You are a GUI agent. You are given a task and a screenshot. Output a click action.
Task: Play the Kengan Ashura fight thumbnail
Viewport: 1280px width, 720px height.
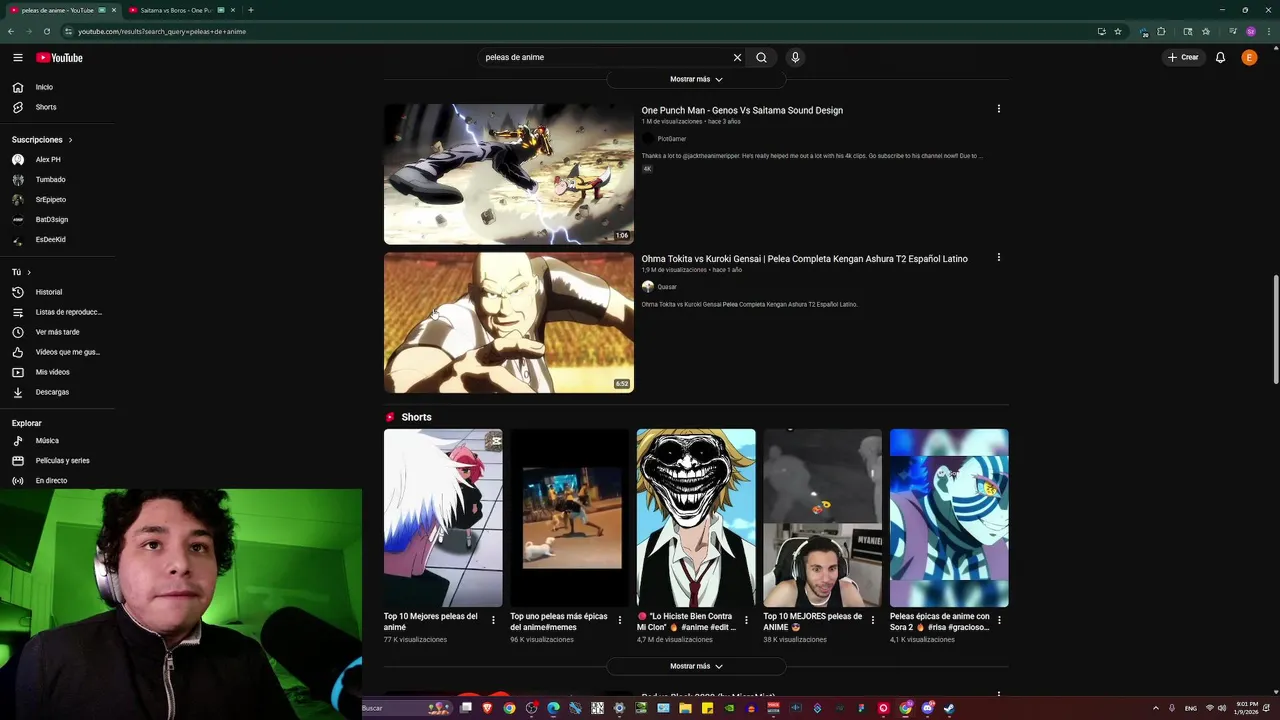pos(509,322)
